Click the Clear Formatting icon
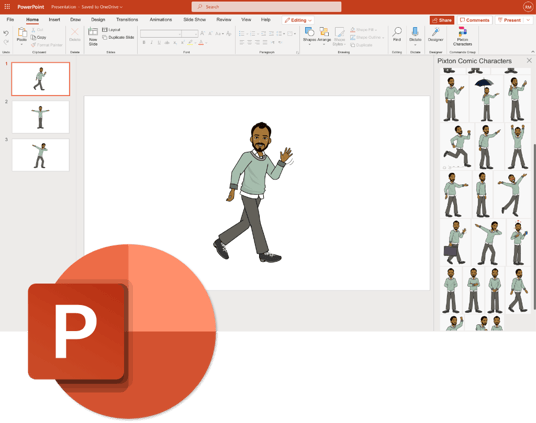Viewport: 536px width, 423px height. pyautogui.click(x=229, y=34)
